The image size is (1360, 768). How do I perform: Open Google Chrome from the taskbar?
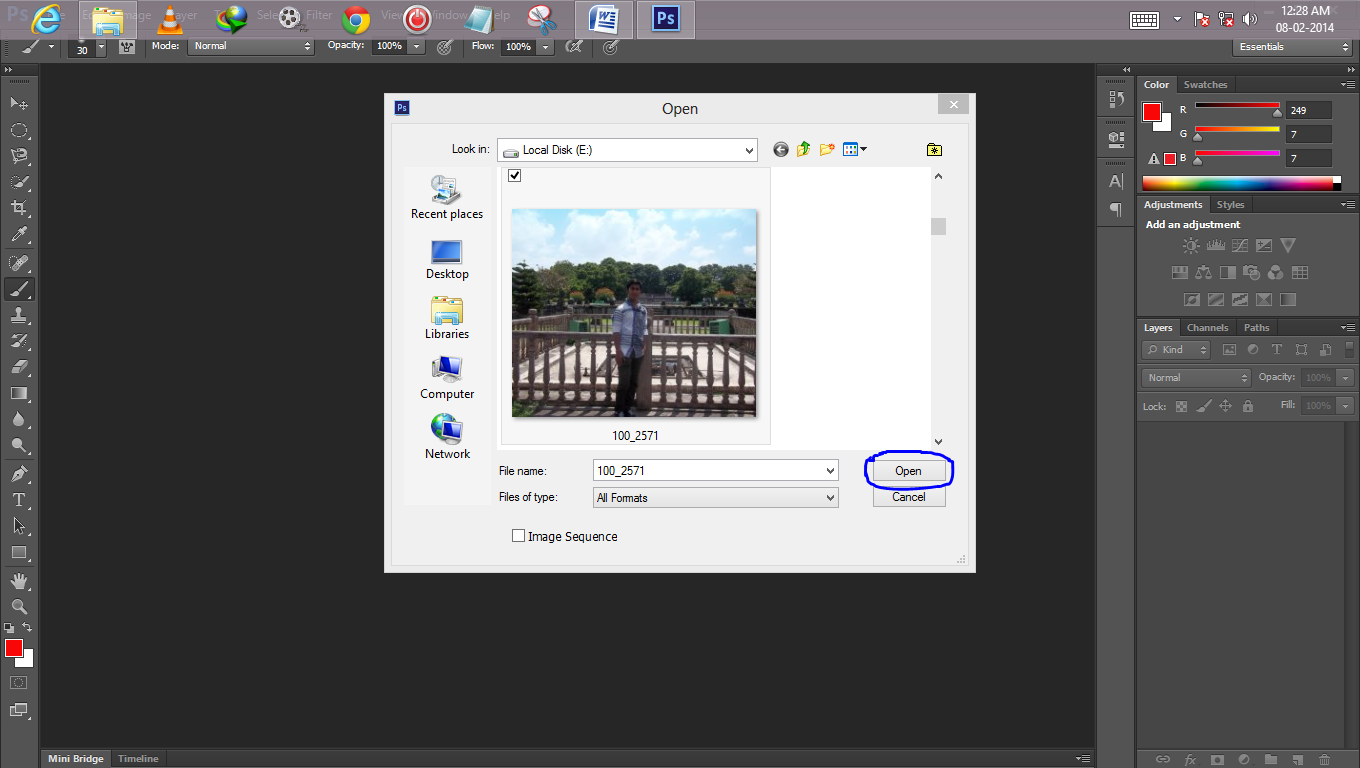356,19
